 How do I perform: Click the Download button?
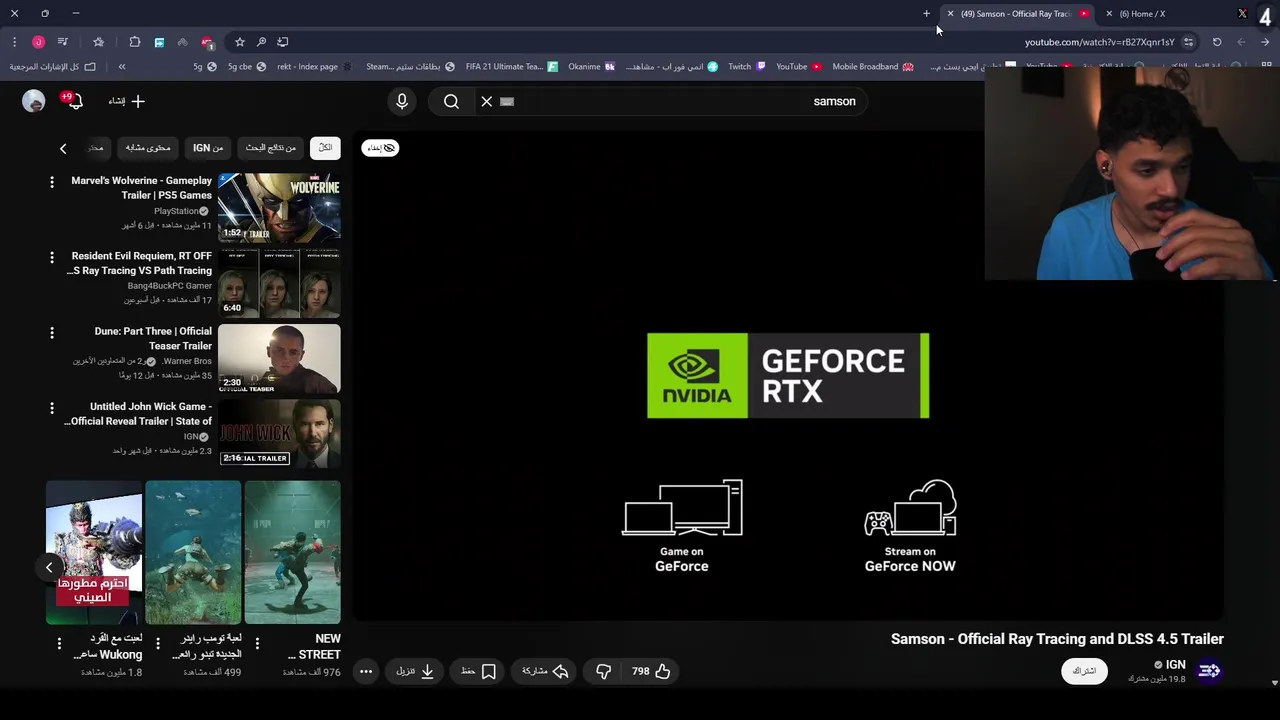point(415,671)
